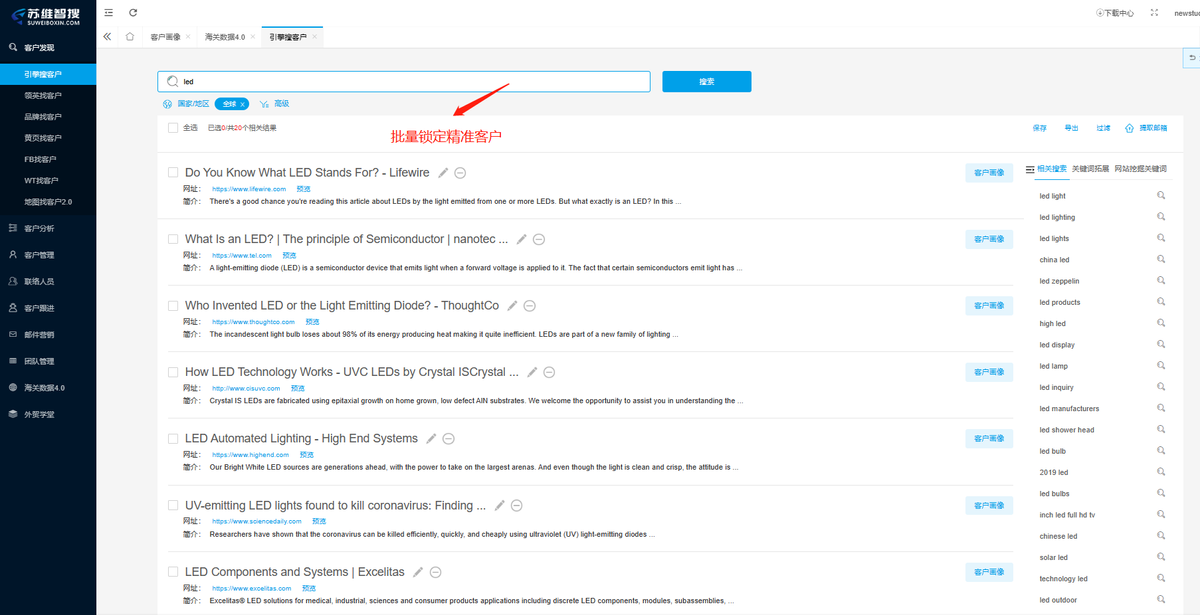Exclude the ThoughtCo result via minus icon
The height and width of the screenshot is (615, 1200).
pos(530,306)
